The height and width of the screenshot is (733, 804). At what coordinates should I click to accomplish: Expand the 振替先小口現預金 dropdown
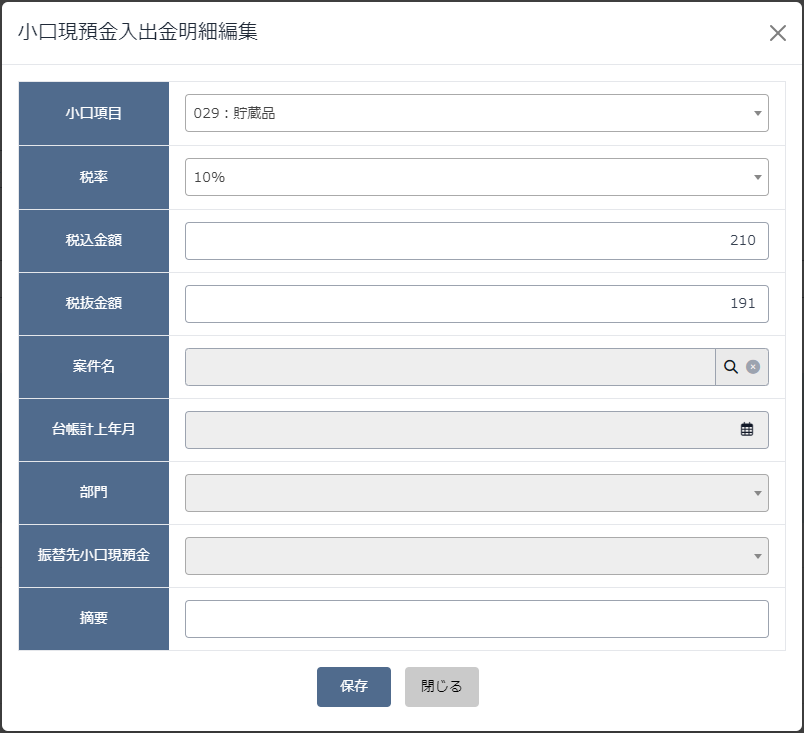click(x=477, y=556)
